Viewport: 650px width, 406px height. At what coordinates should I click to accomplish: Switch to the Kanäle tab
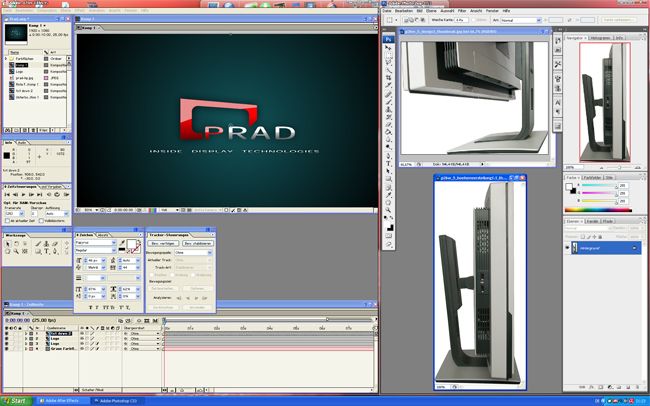(x=592, y=221)
